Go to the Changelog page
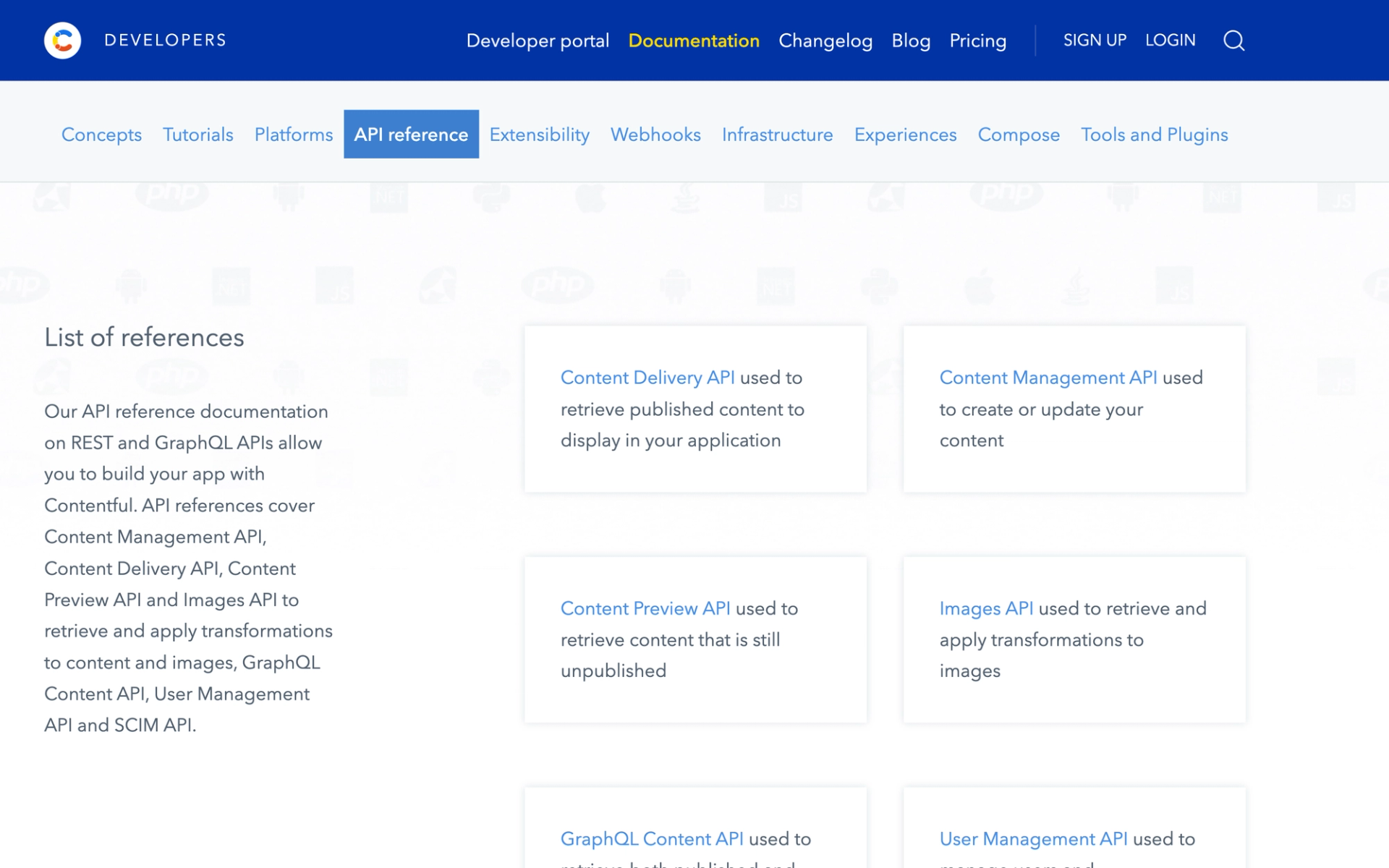 [x=825, y=41]
